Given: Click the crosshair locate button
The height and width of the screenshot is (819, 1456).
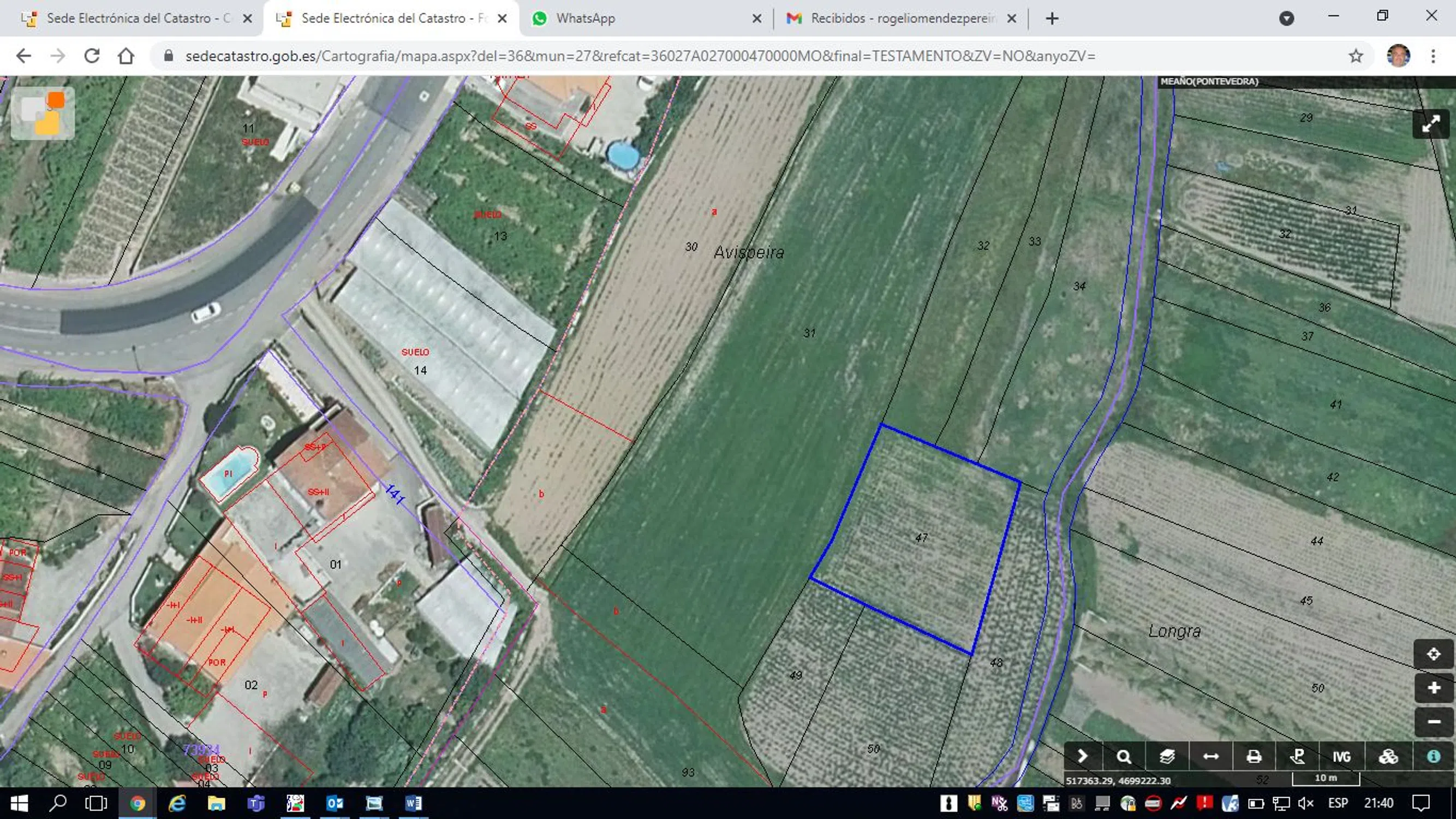Looking at the screenshot, I should [x=1434, y=655].
